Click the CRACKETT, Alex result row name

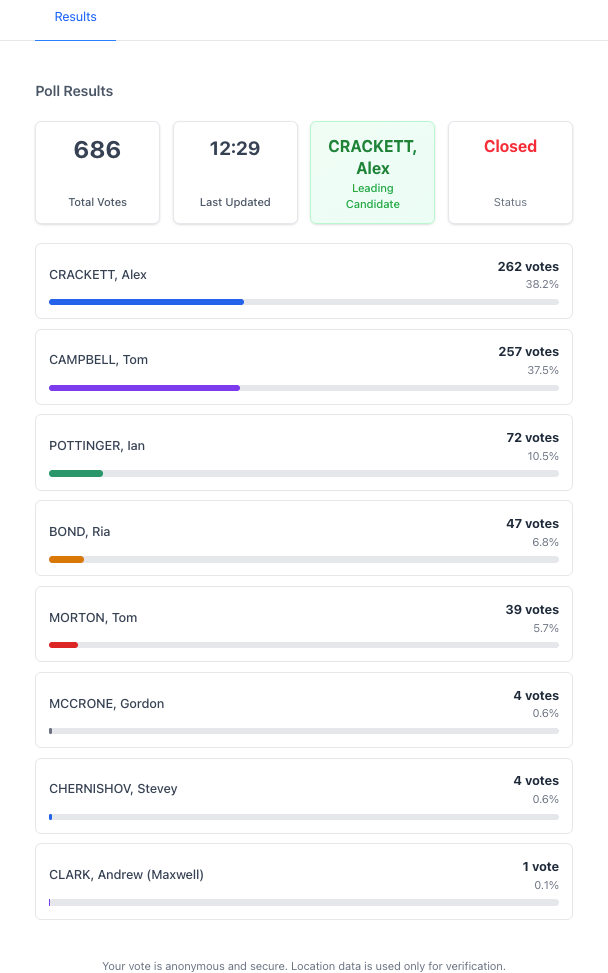pyautogui.click(x=98, y=275)
